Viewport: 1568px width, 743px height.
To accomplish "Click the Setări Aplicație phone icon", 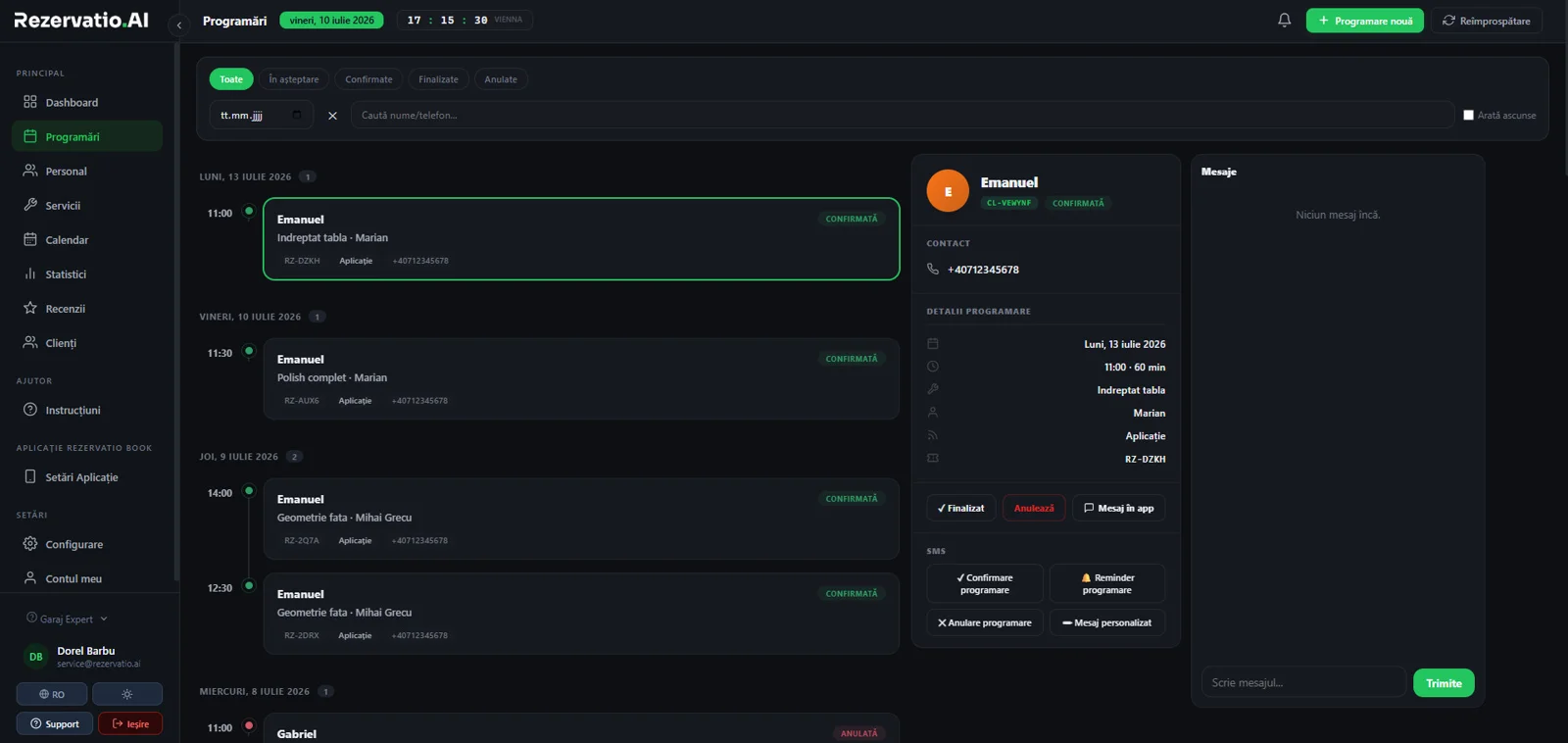I will [30, 476].
